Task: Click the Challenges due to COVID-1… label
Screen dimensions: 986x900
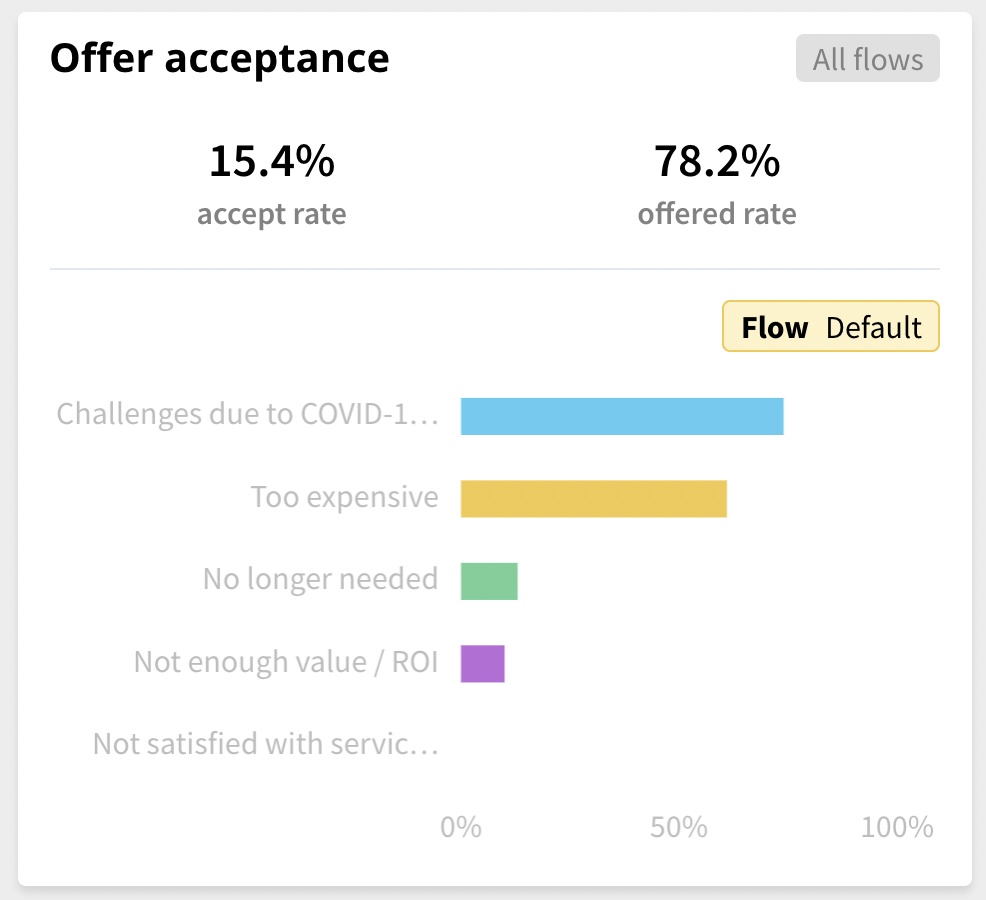Action: pos(248,414)
